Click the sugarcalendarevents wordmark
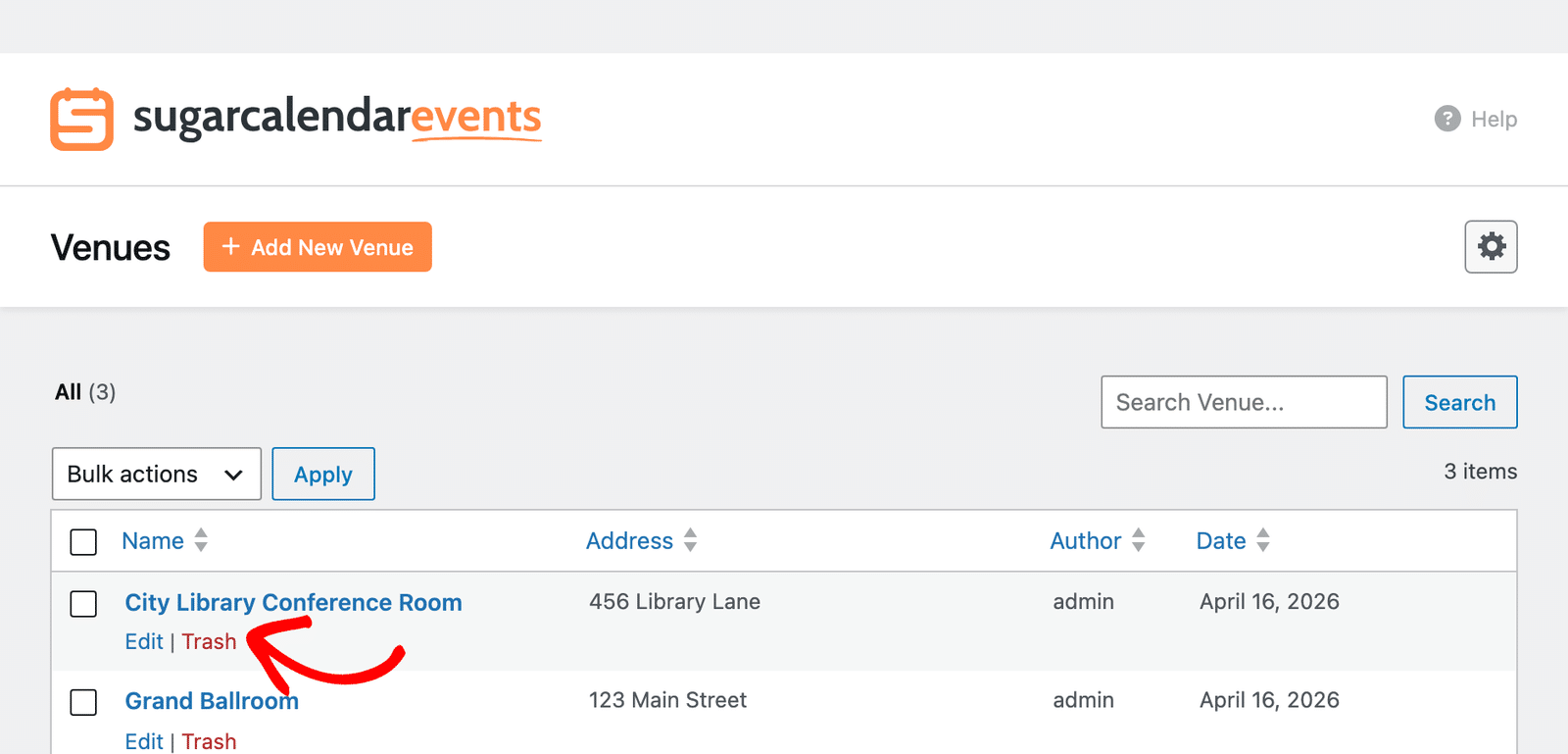This screenshot has height=754, width=1568. (x=337, y=118)
